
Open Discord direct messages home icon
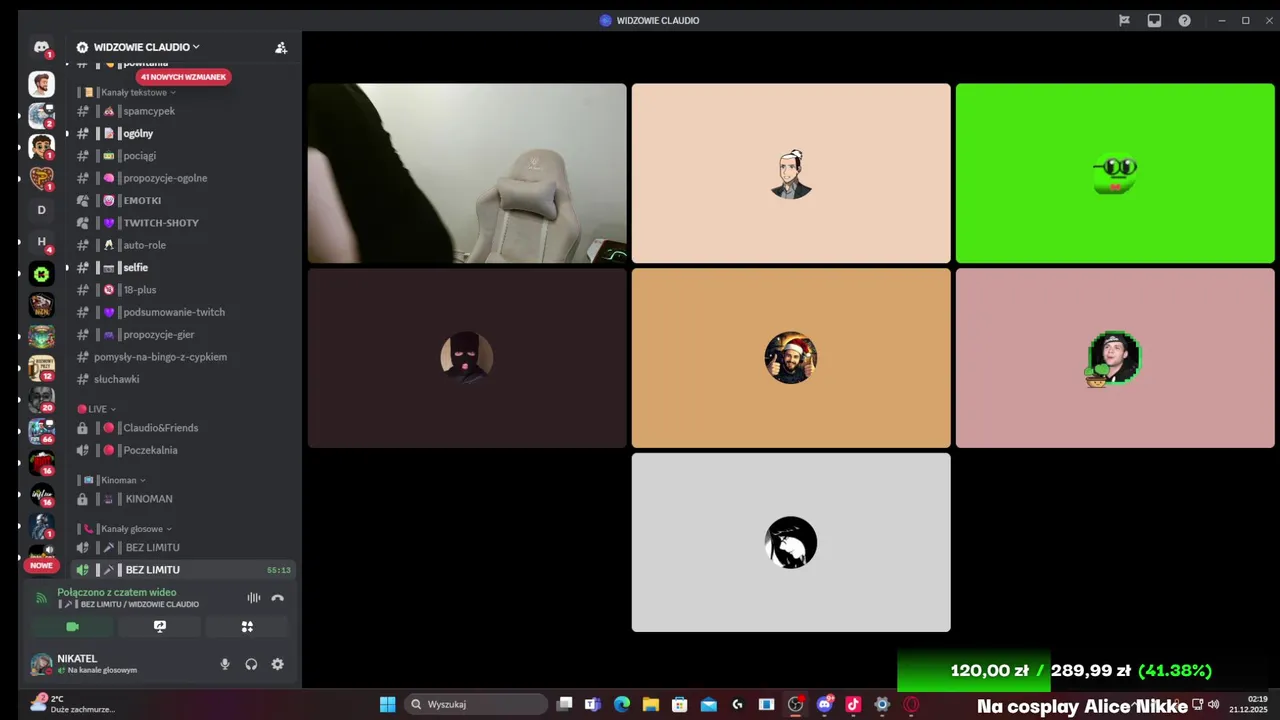41,47
